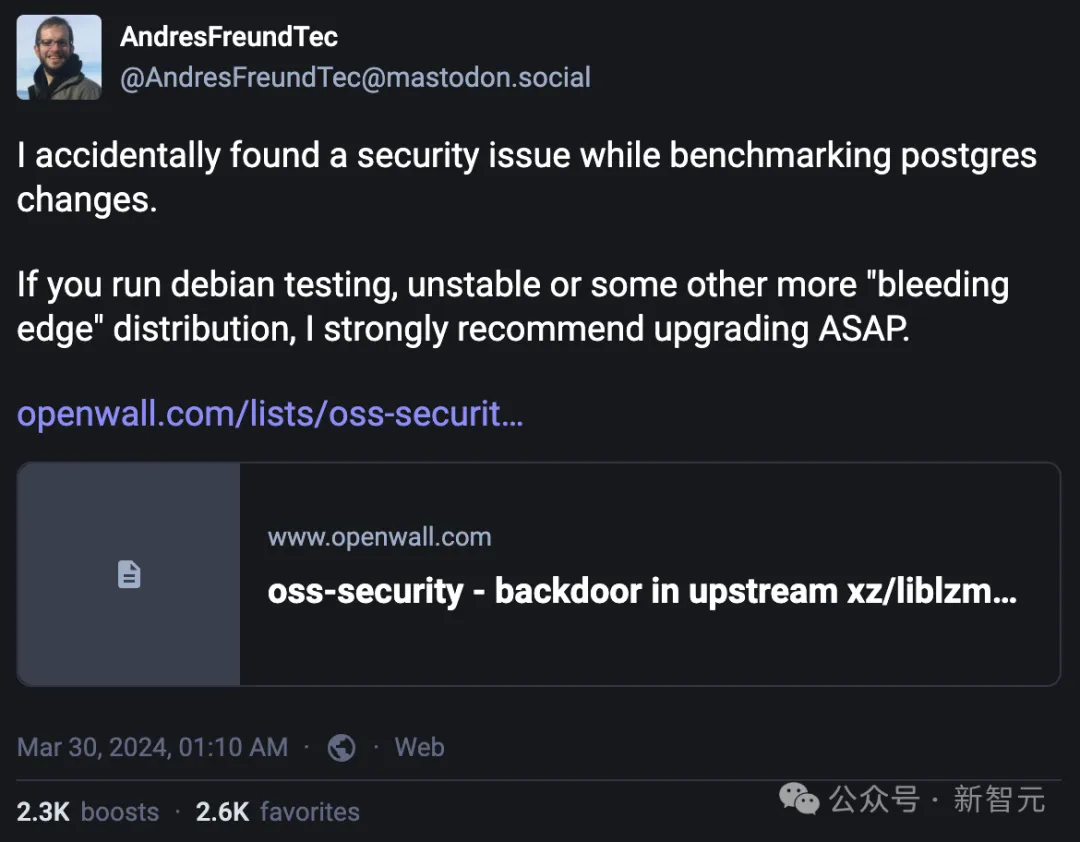Open the 2.6K favorites list
The image size is (1080, 842).
click(x=277, y=811)
